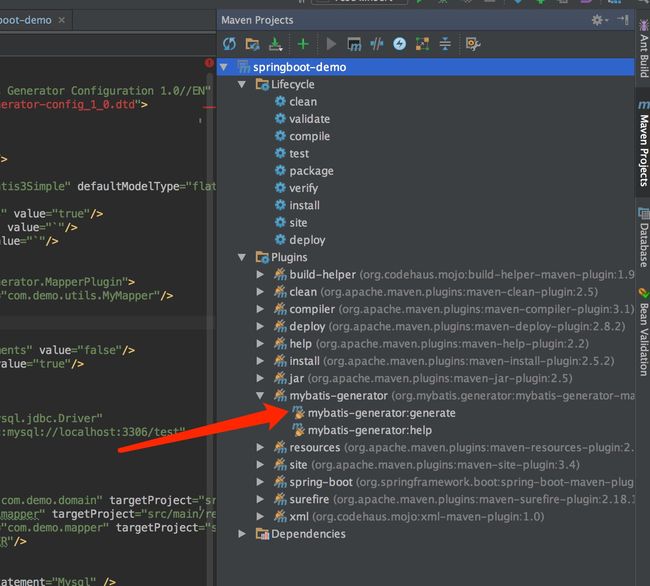Click the plugin icon beside spring-boot

[x=280, y=482]
